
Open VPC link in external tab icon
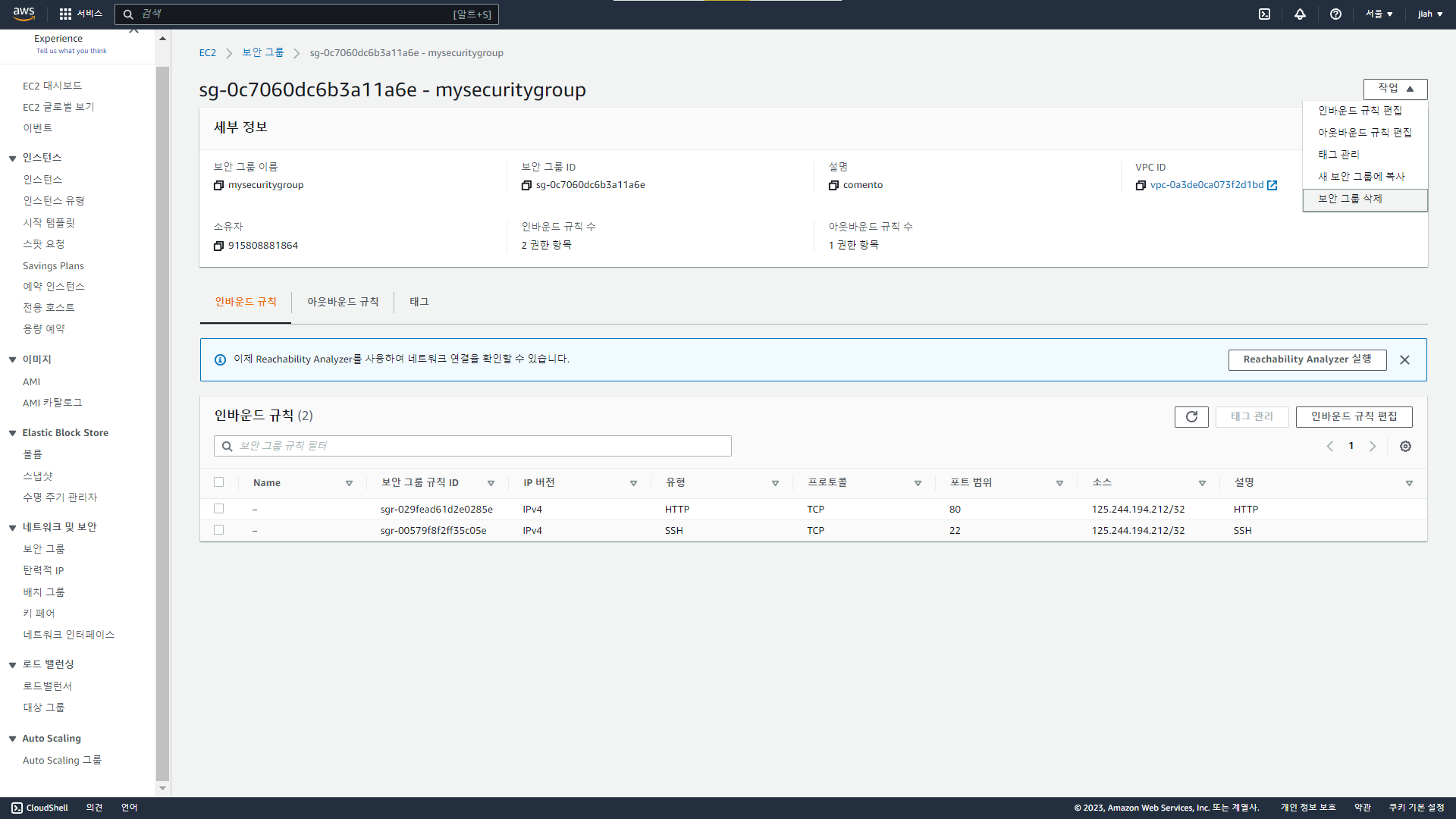[1272, 185]
